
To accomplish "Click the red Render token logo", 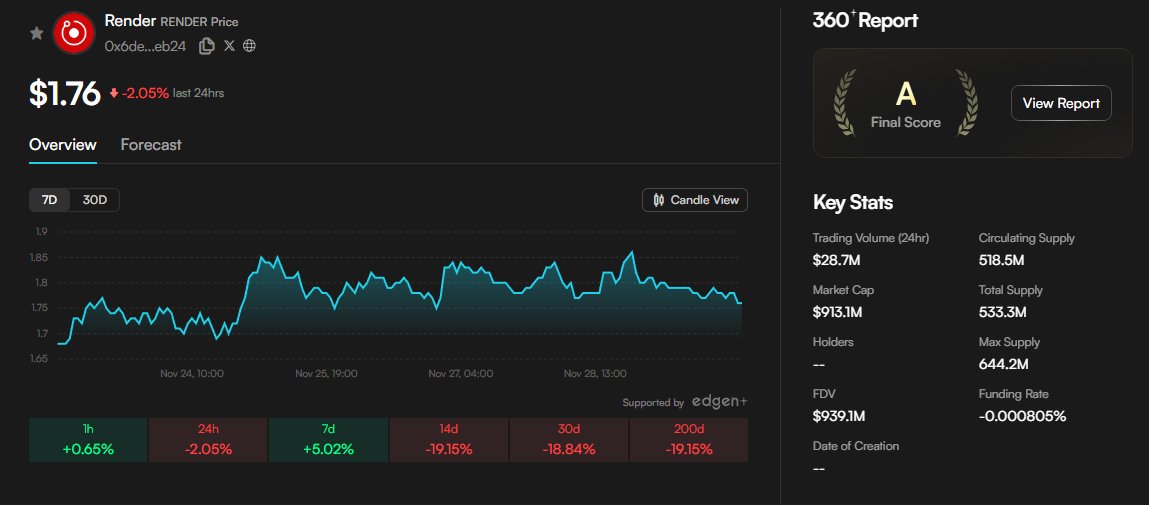I will pyautogui.click(x=74, y=33).
